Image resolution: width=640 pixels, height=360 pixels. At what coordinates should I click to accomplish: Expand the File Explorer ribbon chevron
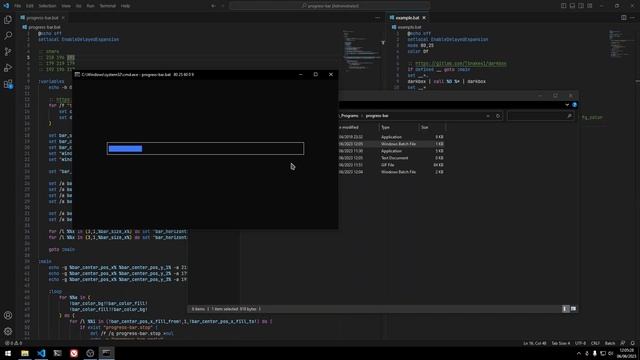pyautogui.click(x=567, y=105)
